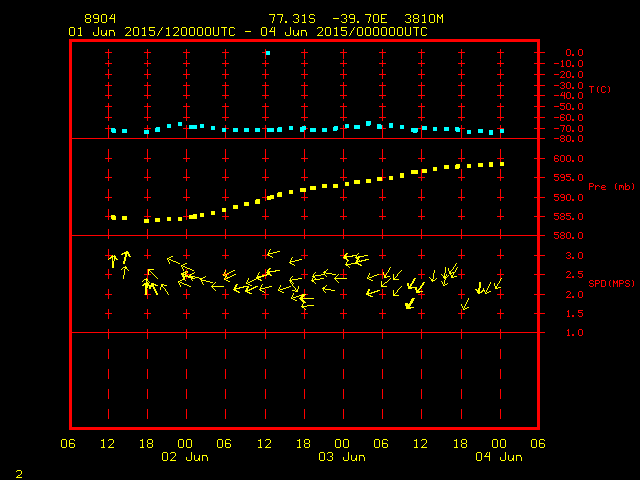640x480 pixels.
Task: Click the number 2 in bottom-left corner
Action: click(x=19, y=471)
